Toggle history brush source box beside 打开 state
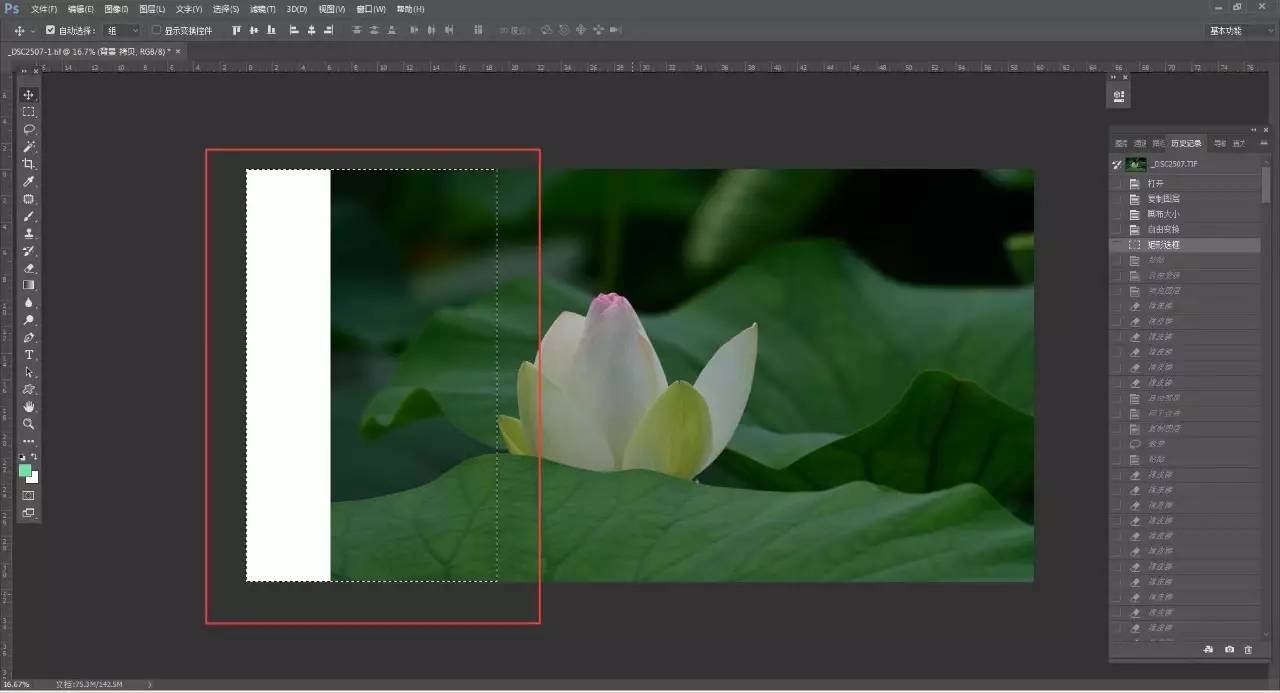The width and height of the screenshot is (1280, 693). tap(1117, 184)
